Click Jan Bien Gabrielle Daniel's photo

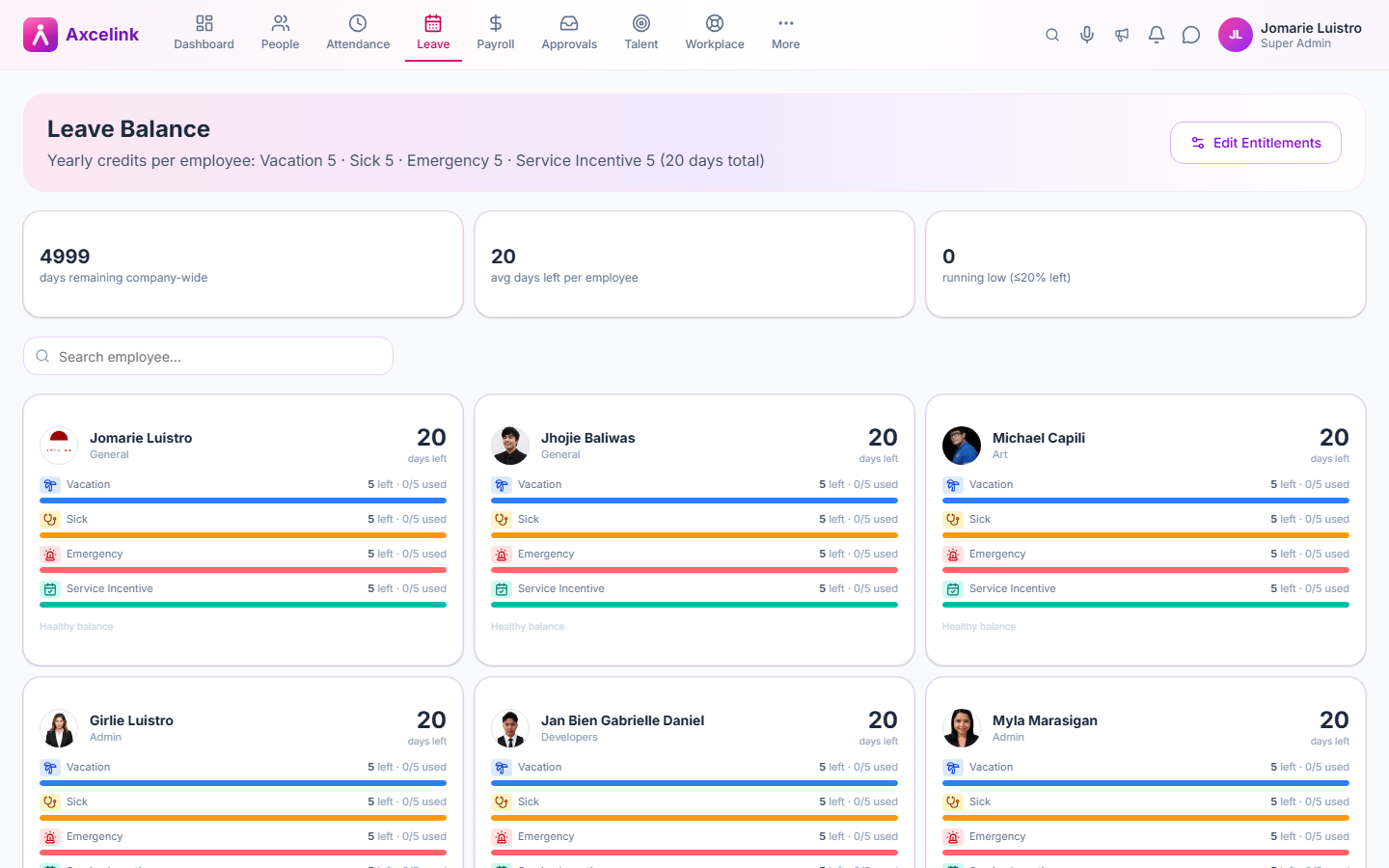click(x=510, y=728)
